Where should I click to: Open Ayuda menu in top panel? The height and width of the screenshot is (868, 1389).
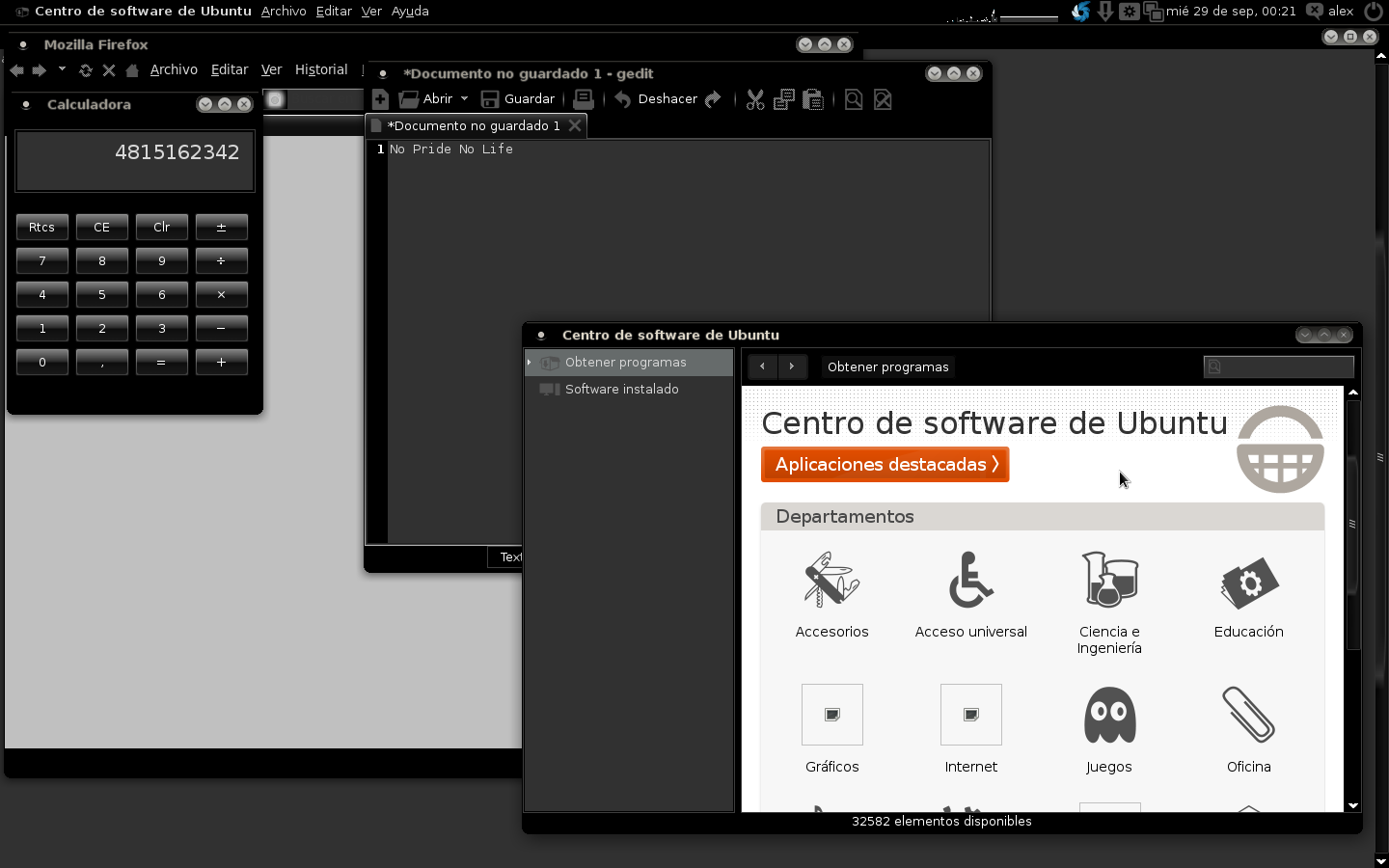pos(410,12)
